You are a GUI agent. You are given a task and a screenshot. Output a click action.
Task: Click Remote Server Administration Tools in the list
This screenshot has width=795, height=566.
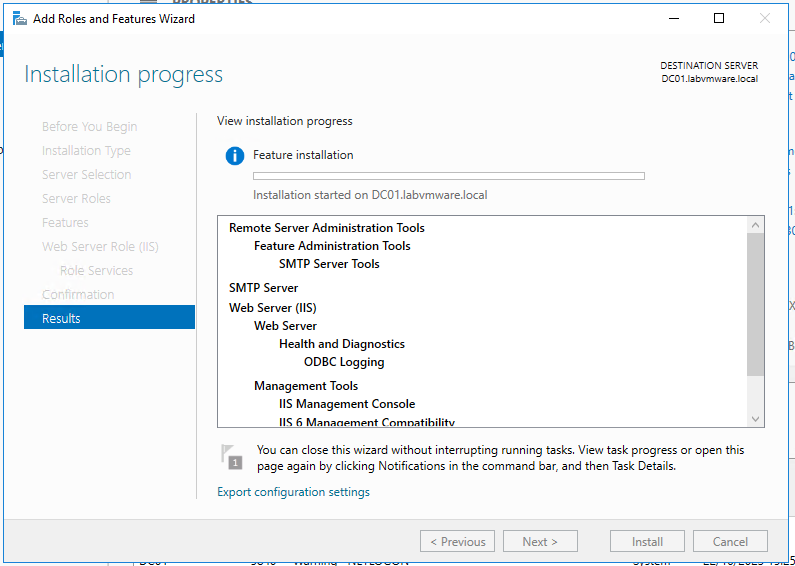click(x=327, y=228)
